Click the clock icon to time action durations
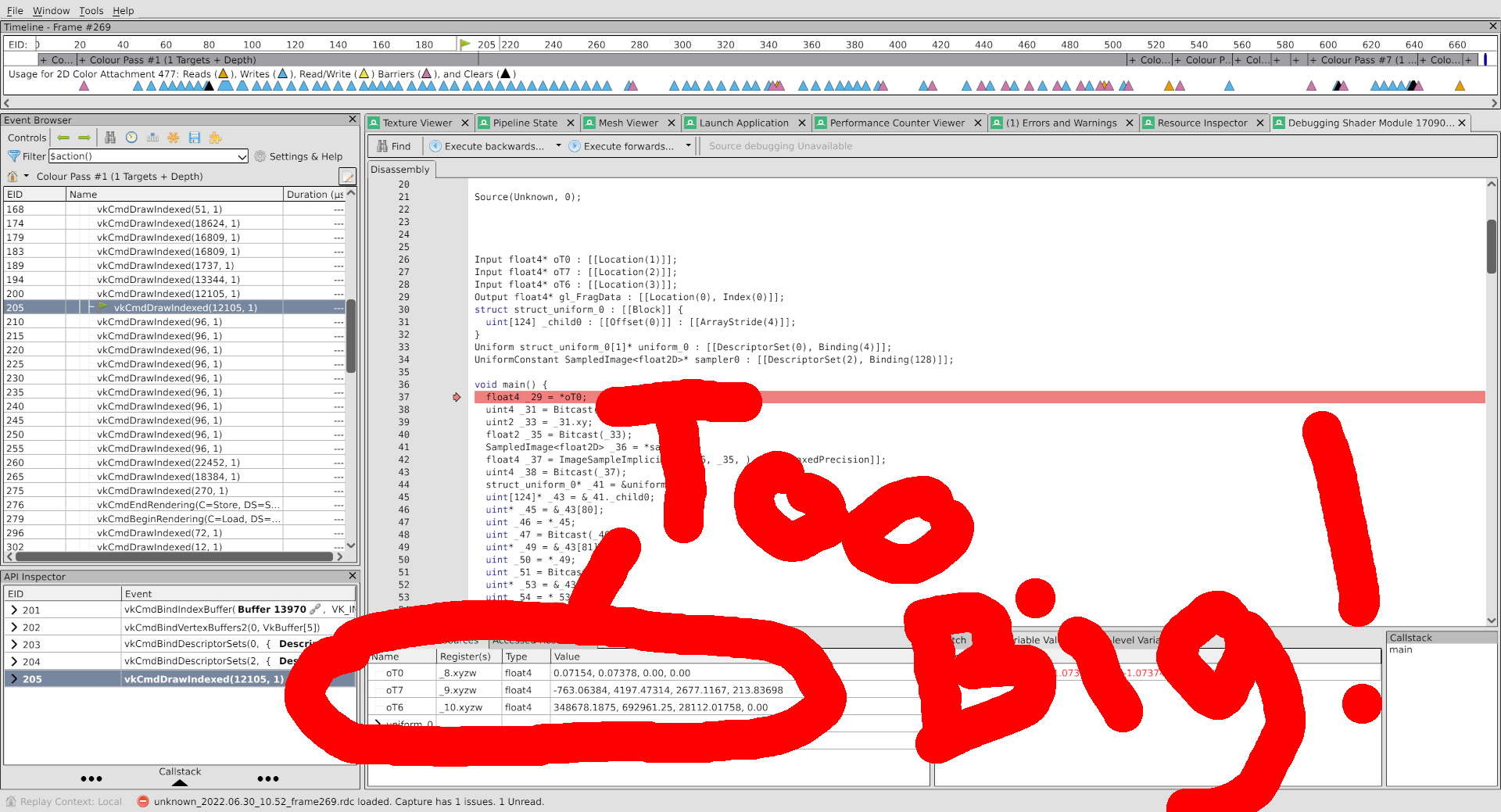This screenshot has height=812, width=1501. tap(131, 138)
